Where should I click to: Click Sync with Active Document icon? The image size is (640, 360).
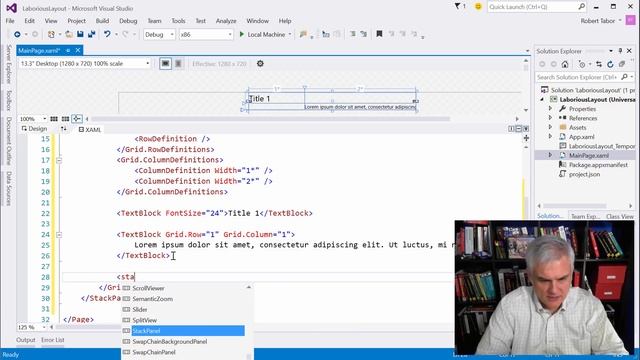pos(599,64)
